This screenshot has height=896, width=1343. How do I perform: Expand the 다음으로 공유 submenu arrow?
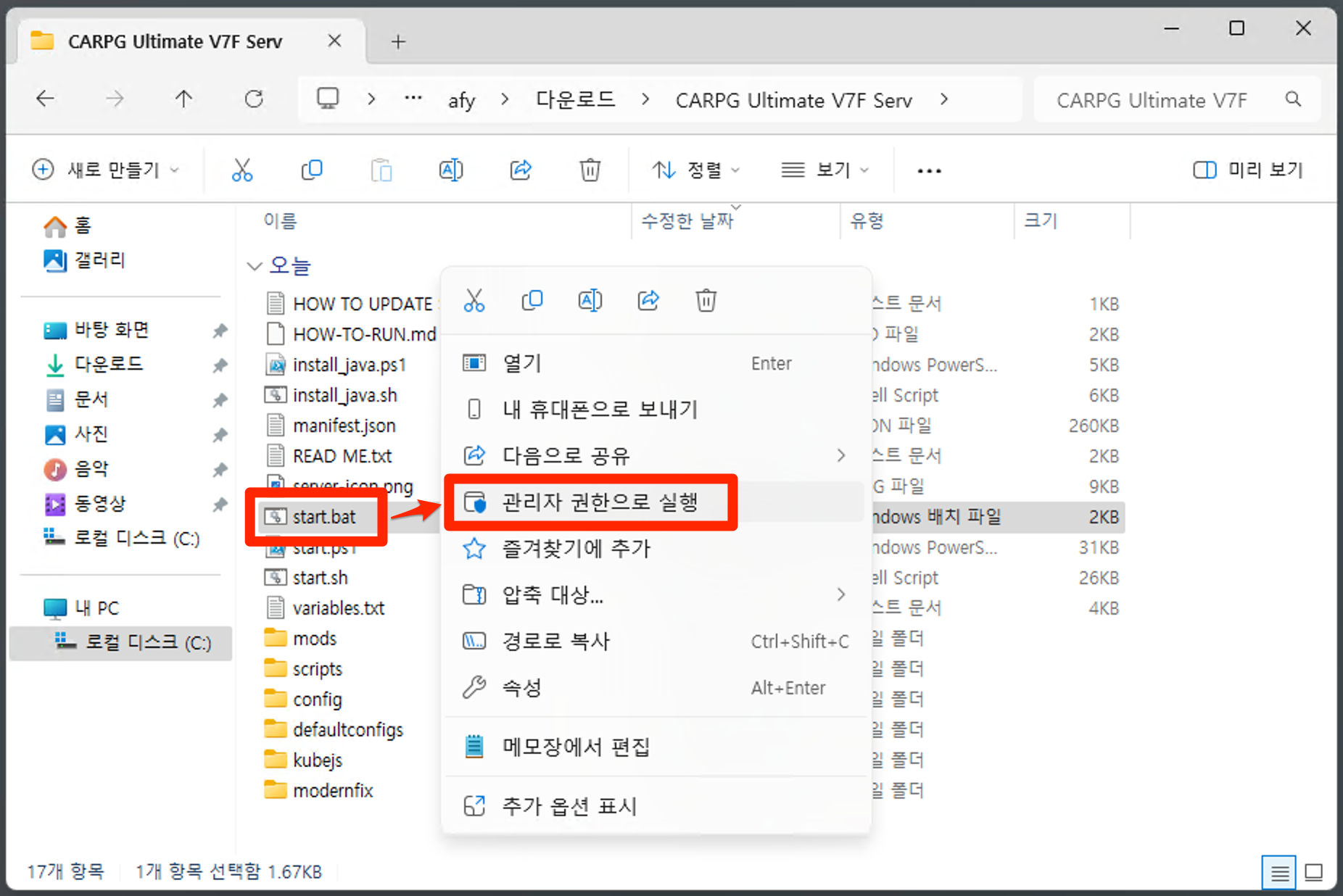pos(841,455)
